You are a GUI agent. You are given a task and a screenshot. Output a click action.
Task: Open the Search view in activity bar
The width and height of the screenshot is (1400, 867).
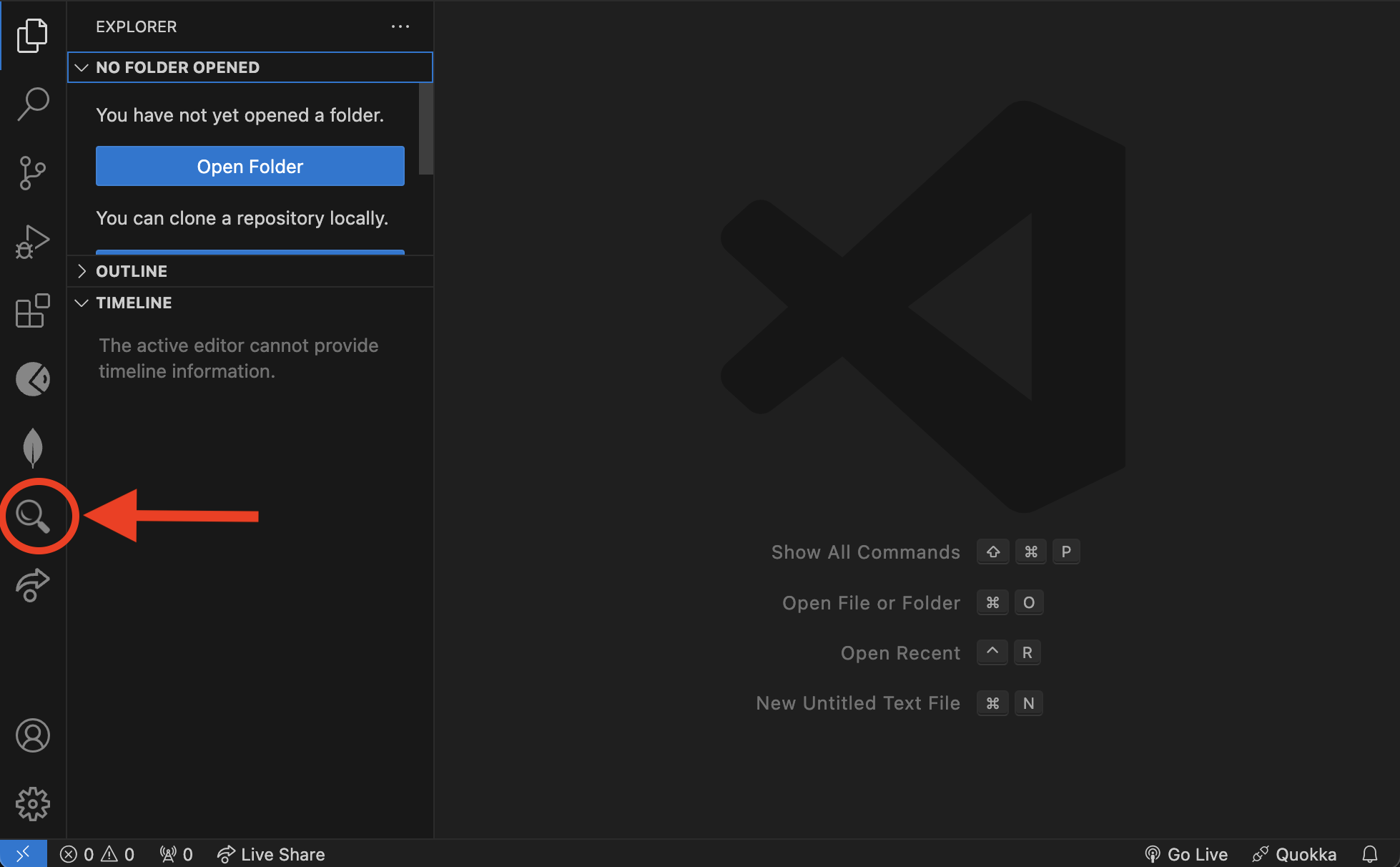coord(32,104)
